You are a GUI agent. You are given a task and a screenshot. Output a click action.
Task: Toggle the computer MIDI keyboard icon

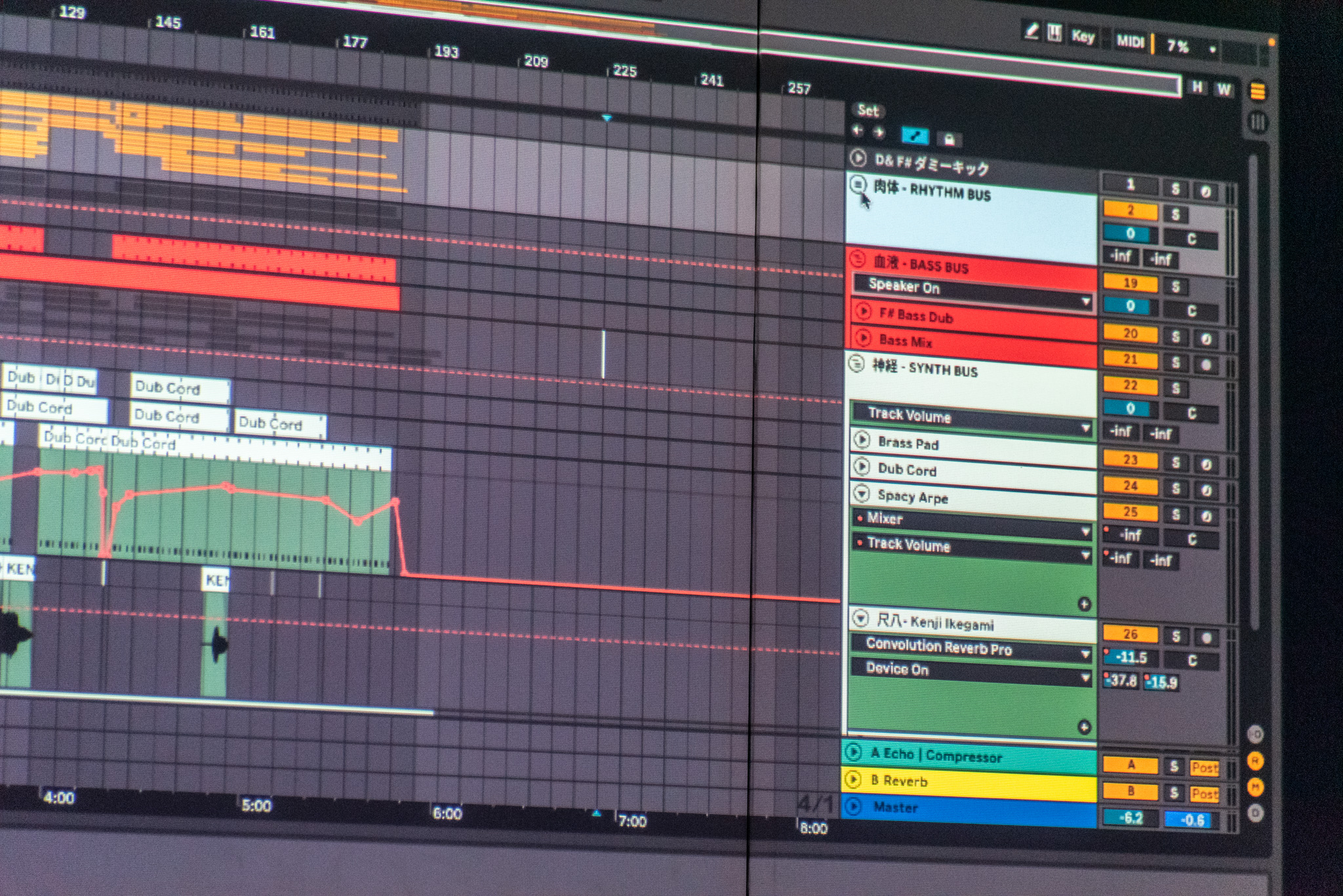pos(1054,33)
